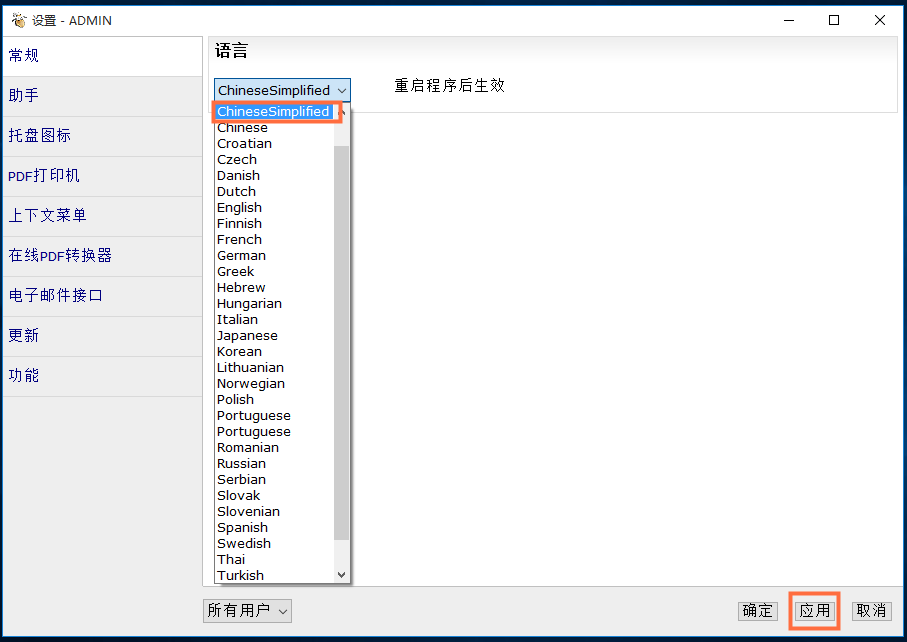The height and width of the screenshot is (642, 907).
Task: Click the 应用 button to apply changes
Action: pyautogui.click(x=814, y=610)
